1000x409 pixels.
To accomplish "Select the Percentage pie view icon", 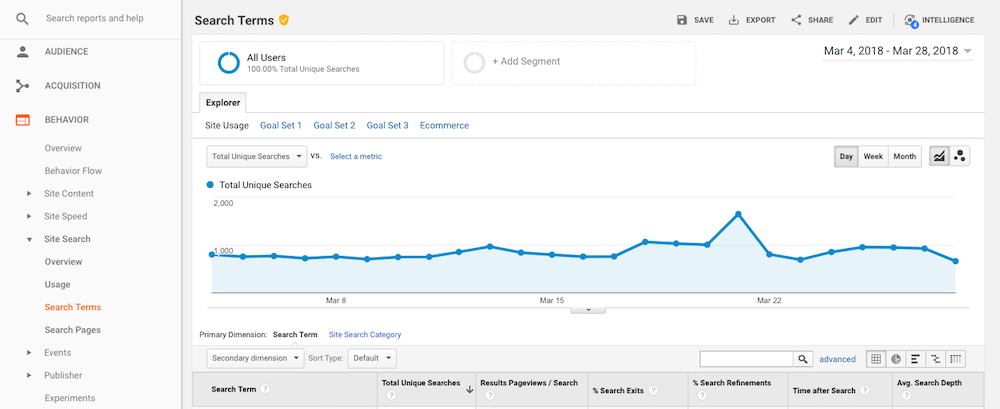I will (895, 359).
